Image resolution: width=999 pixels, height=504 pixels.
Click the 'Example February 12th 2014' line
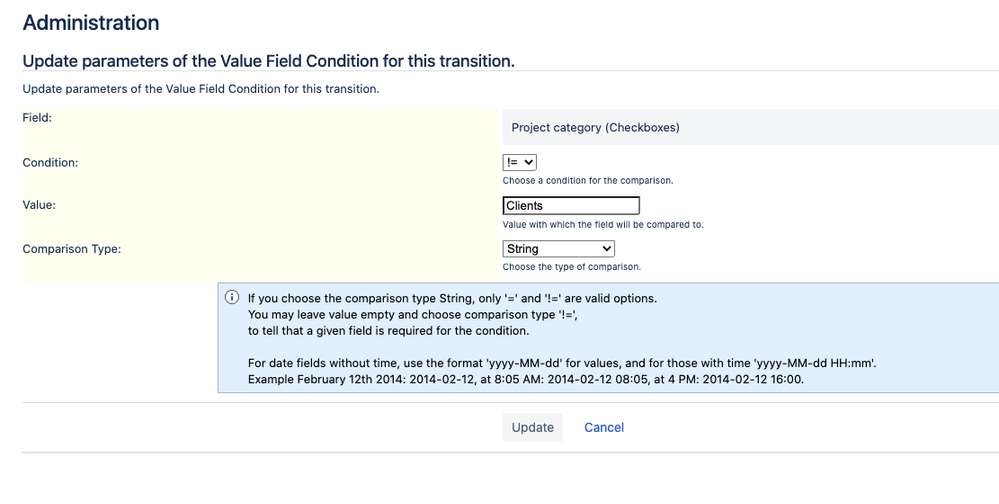[x=526, y=379]
